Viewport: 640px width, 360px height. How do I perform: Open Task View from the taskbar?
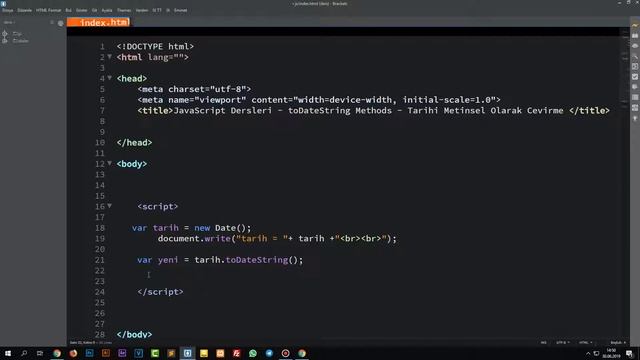[40, 353]
